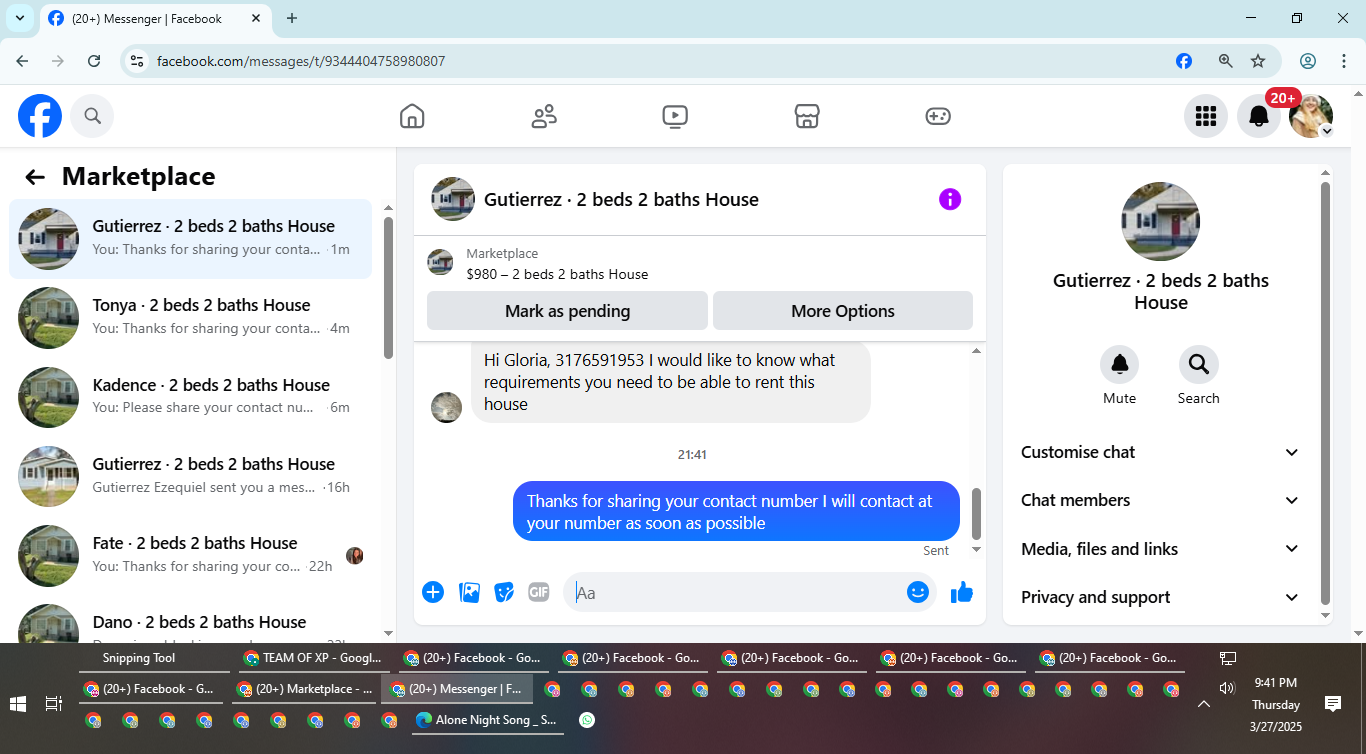Search in conversation using magnifier icon
1366x754 pixels.
pyautogui.click(x=1198, y=365)
